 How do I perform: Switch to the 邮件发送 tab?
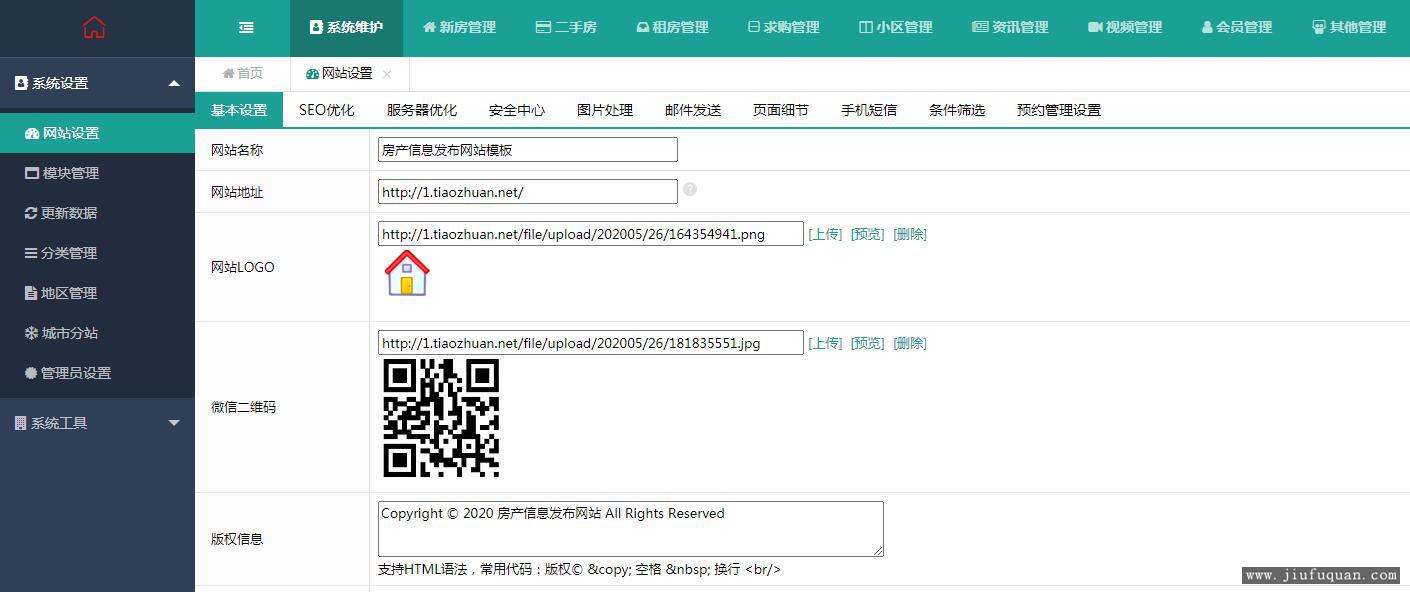click(693, 110)
